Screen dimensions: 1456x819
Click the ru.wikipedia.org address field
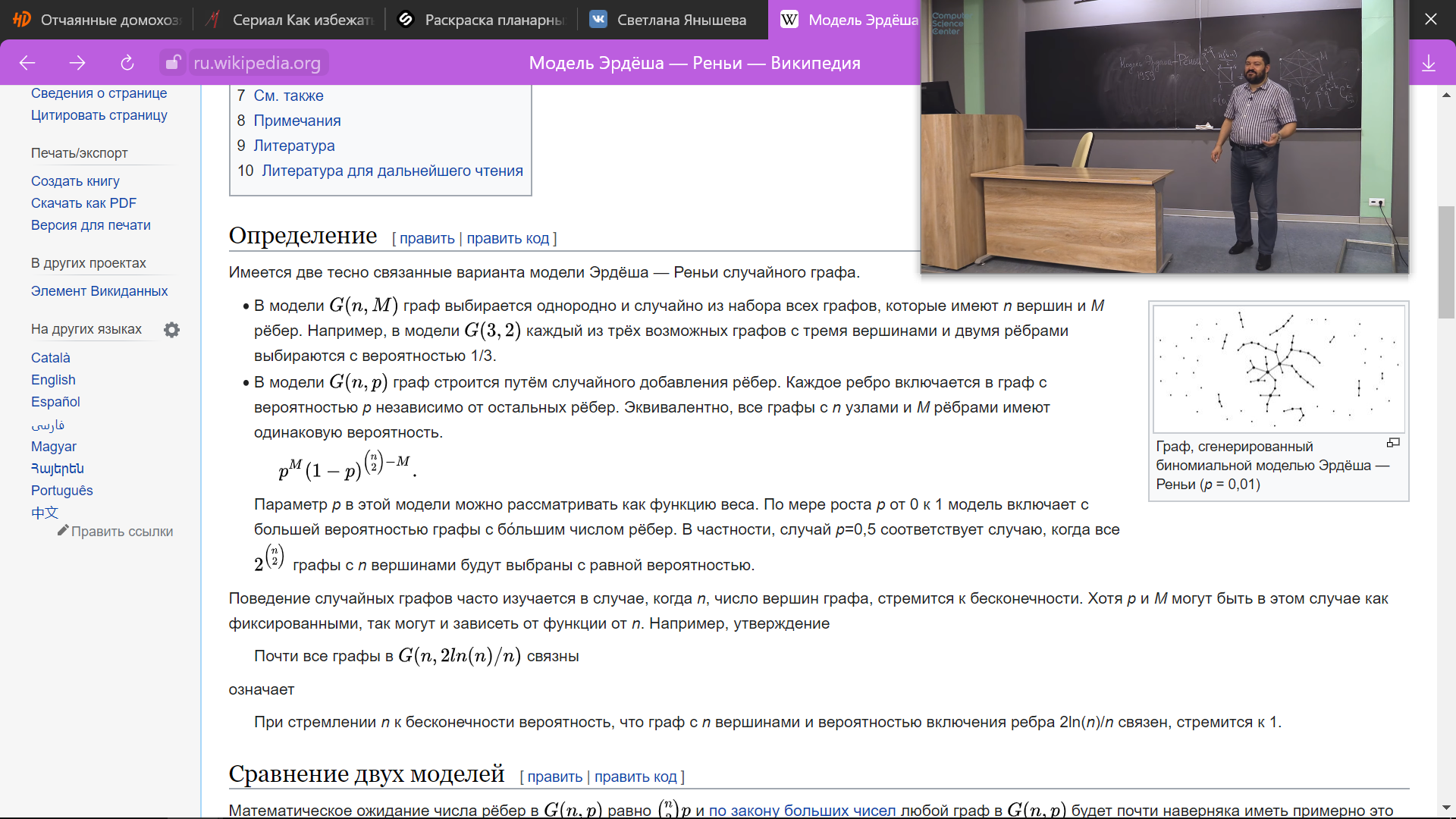pyautogui.click(x=257, y=63)
